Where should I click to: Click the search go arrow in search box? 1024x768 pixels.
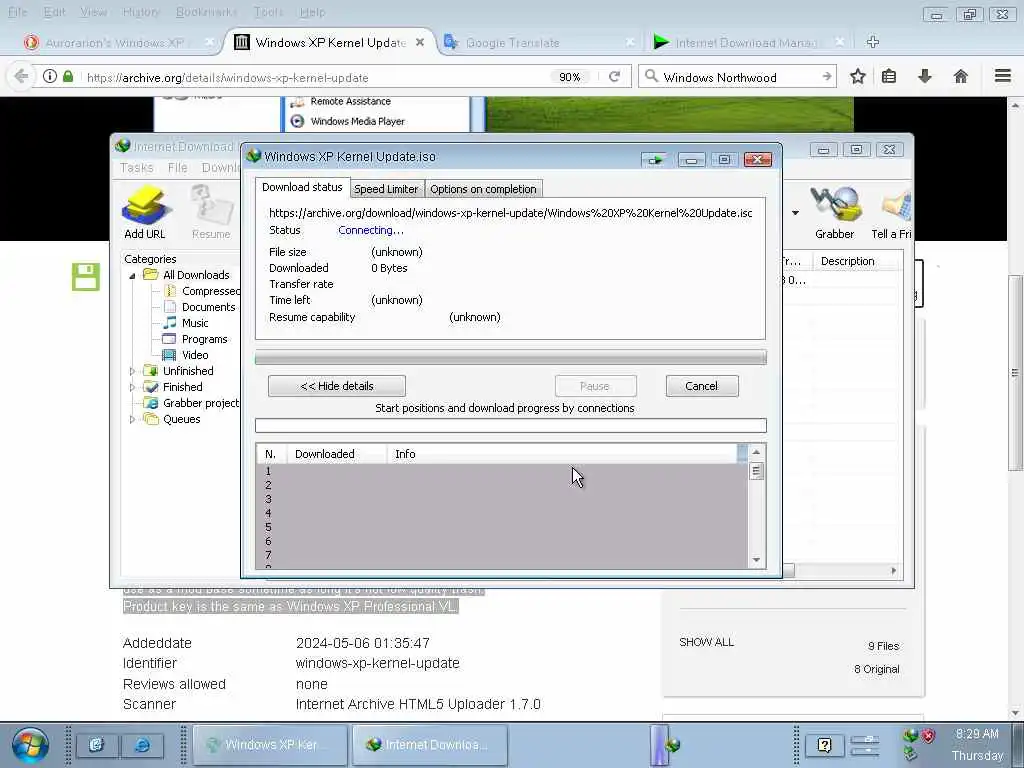pyautogui.click(x=827, y=76)
